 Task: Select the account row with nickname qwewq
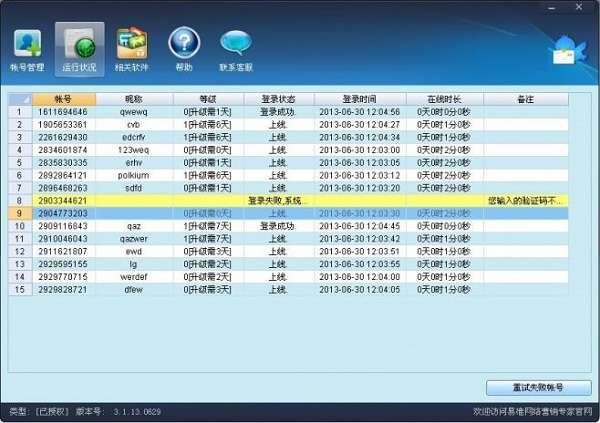(x=289, y=112)
